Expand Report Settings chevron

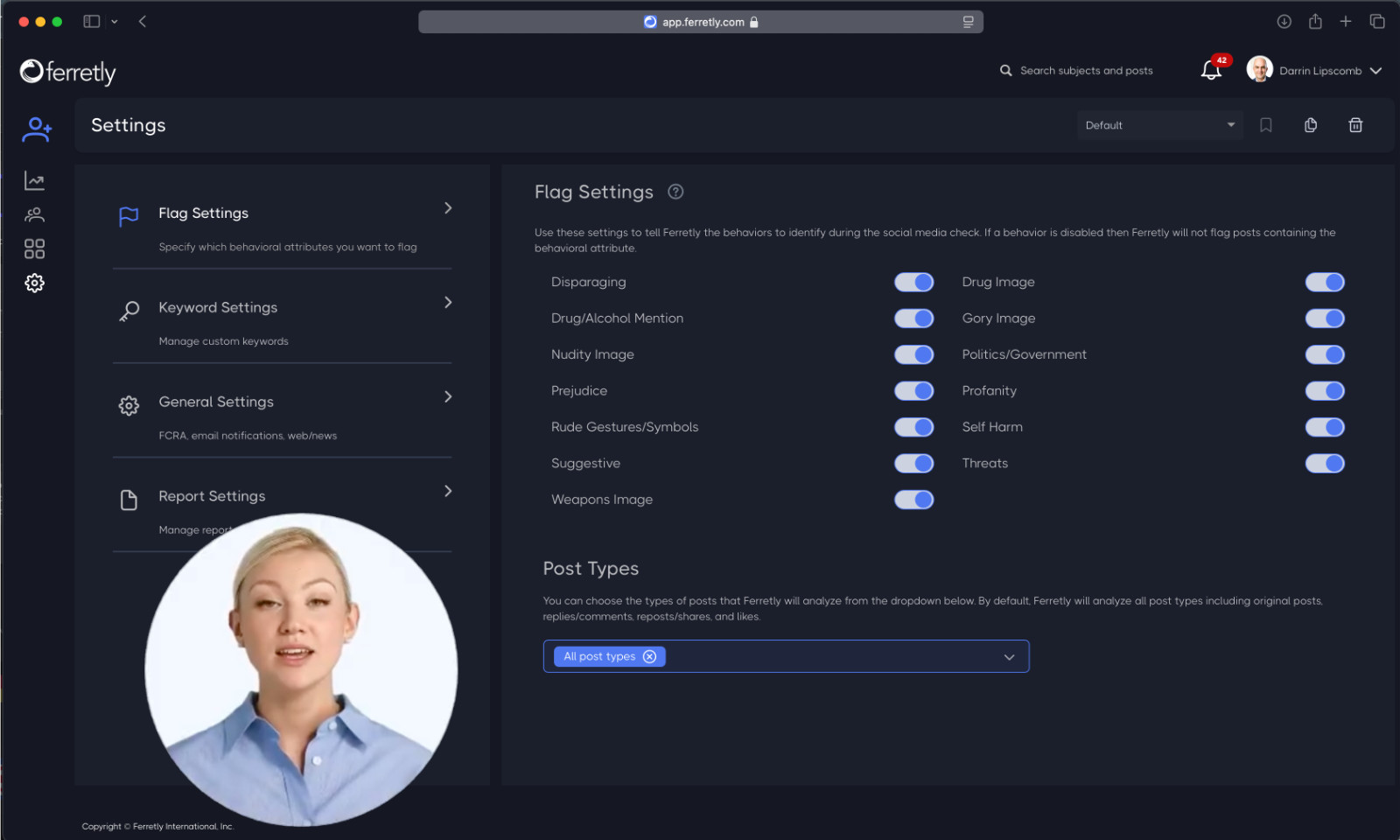point(448,491)
